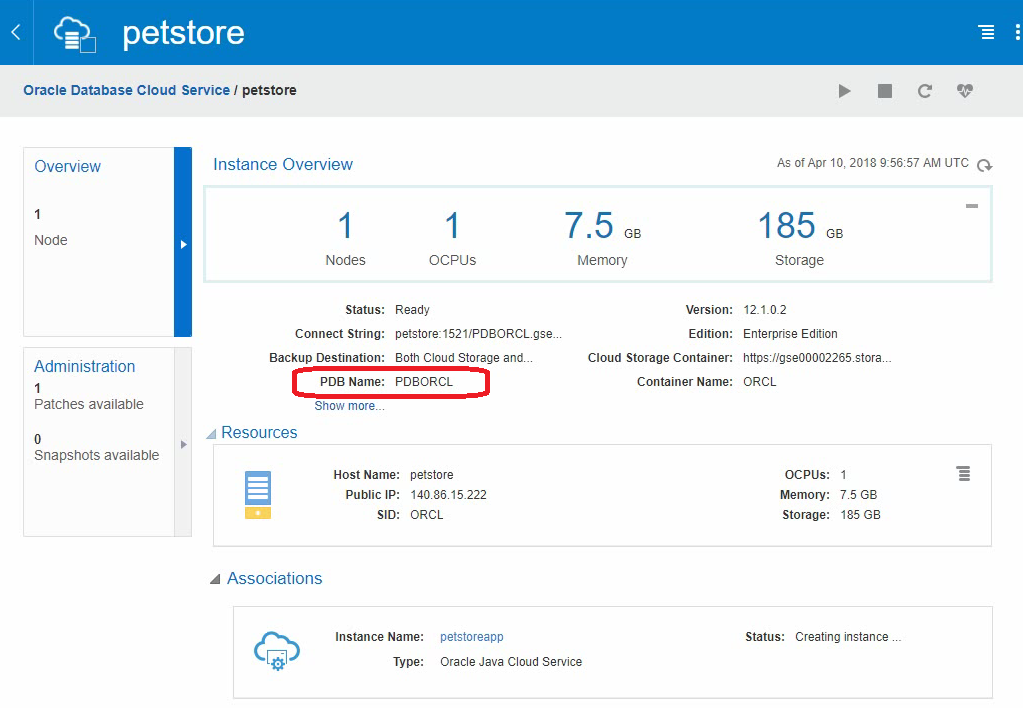Click the petstore title in header
1023x708 pixels.
183,33
